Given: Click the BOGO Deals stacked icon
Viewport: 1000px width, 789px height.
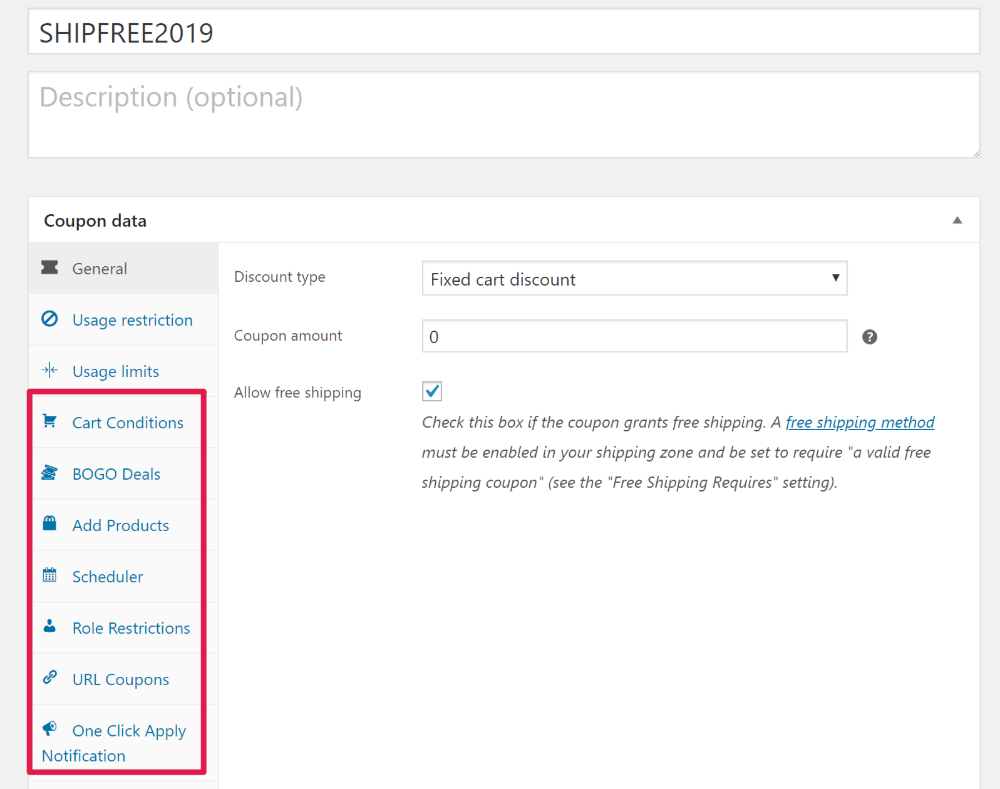Looking at the screenshot, I should (x=50, y=473).
